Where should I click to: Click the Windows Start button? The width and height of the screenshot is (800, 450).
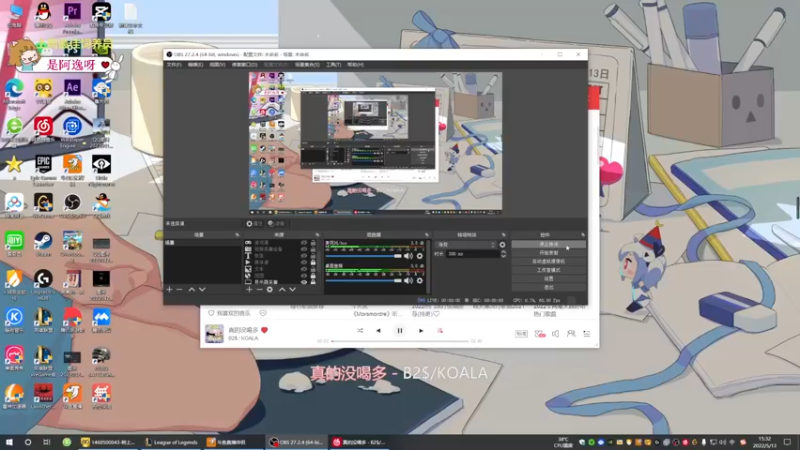tap(9, 442)
